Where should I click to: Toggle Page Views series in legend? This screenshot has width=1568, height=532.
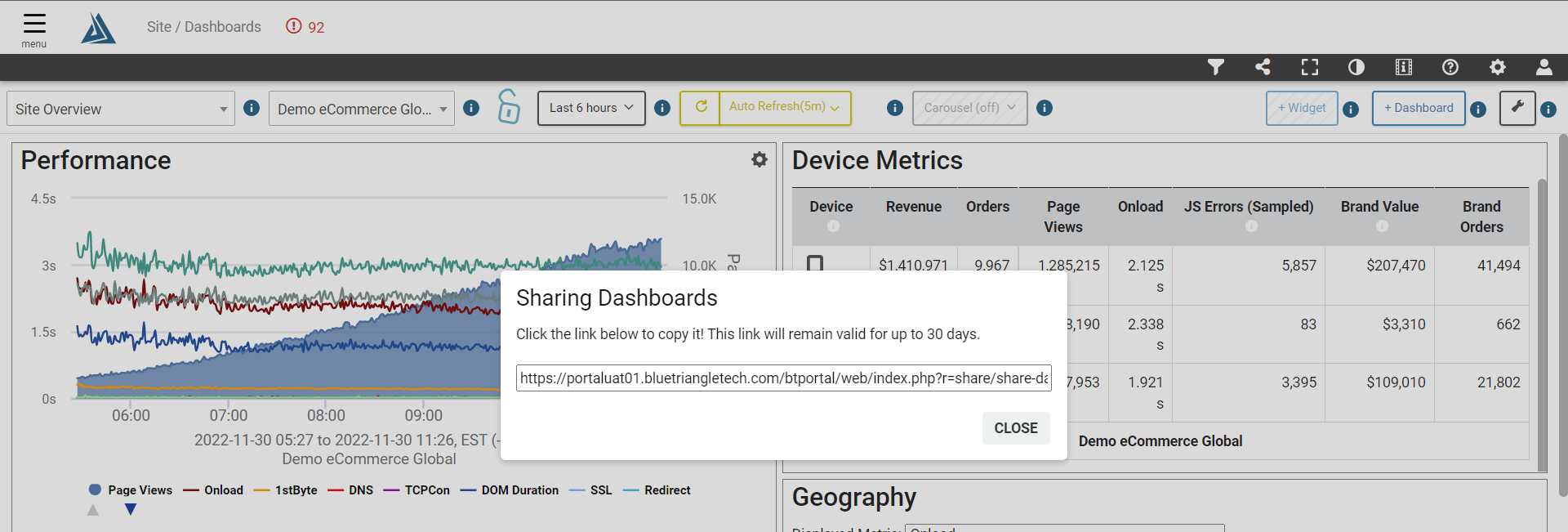(x=131, y=490)
